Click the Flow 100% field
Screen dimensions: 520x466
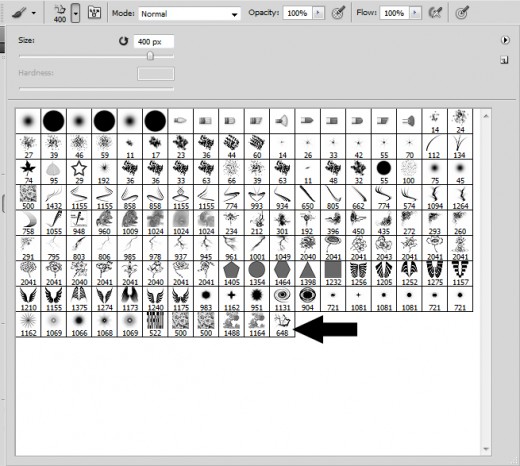(x=394, y=13)
